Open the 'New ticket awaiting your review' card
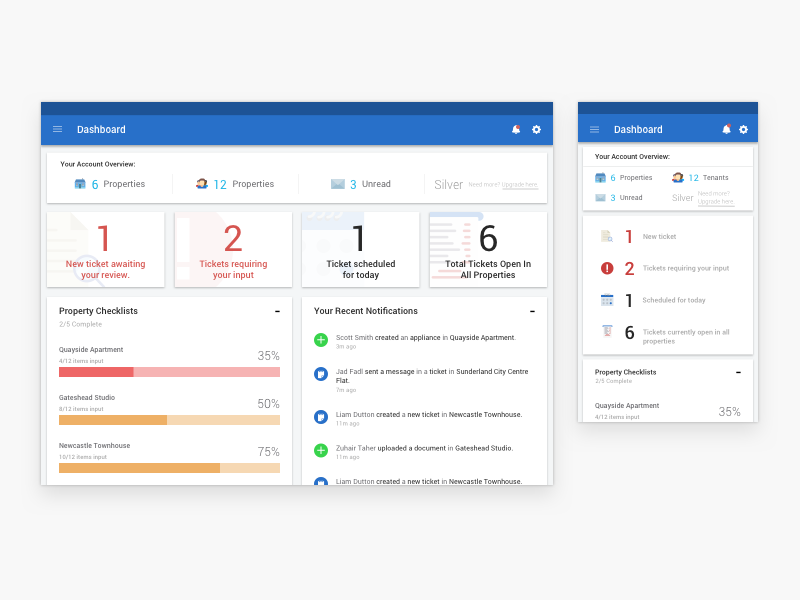This screenshot has width=800, height=600. coord(105,249)
